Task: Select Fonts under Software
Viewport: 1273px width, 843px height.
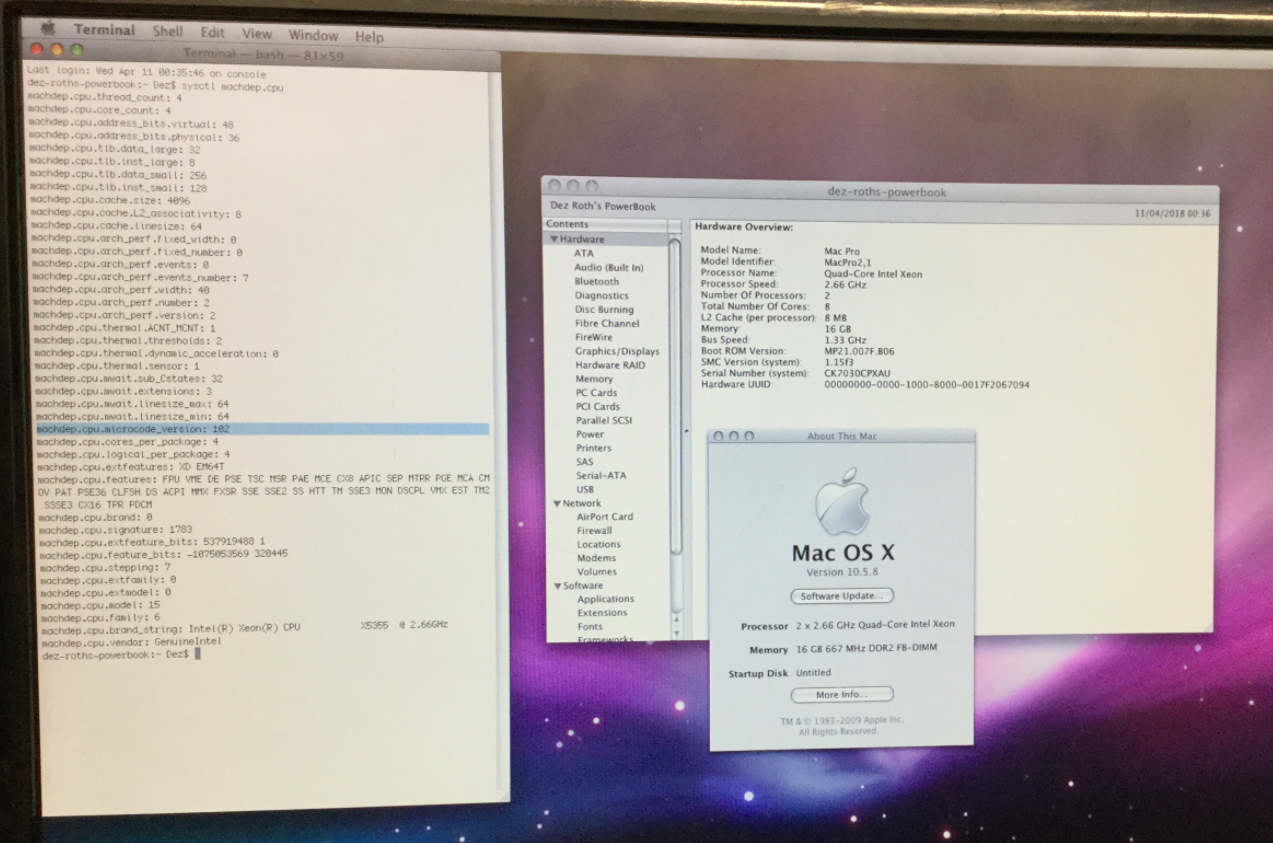Action: [590, 627]
